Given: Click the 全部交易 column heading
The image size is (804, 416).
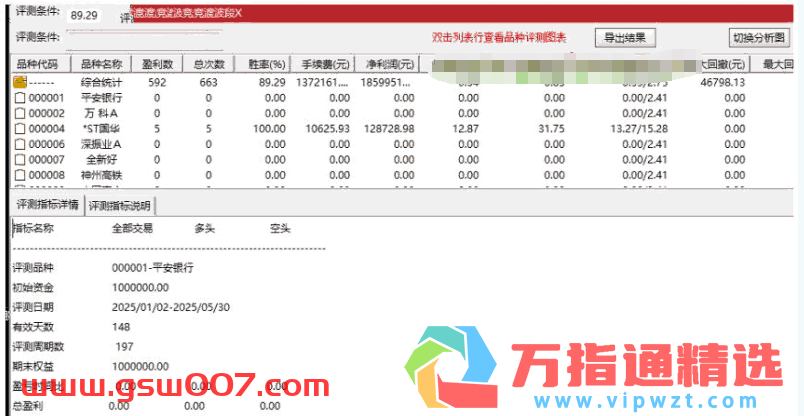Looking at the screenshot, I should tap(132, 229).
